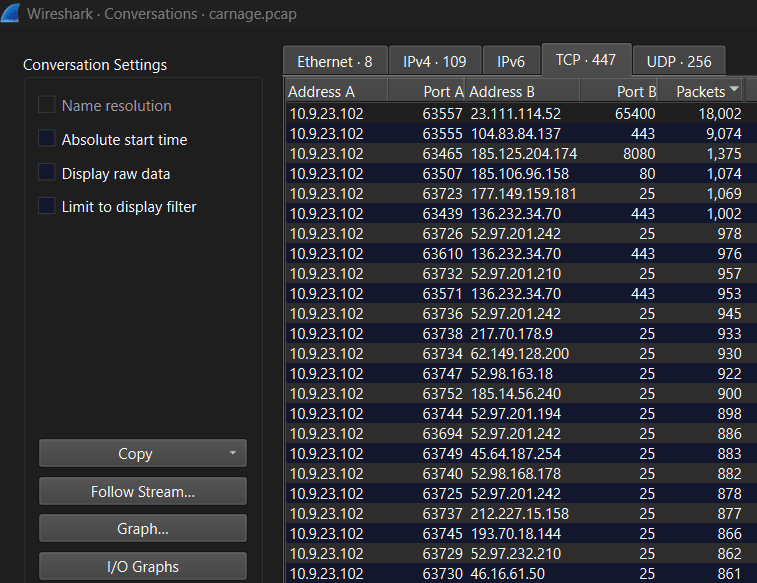Check Limit to display filter
757x583 pixels.
coord(46,206)
